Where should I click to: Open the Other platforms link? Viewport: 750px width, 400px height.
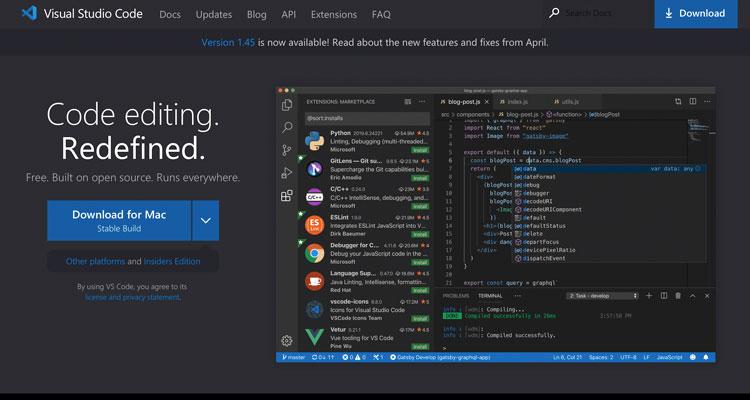click(x=95, y=261)
